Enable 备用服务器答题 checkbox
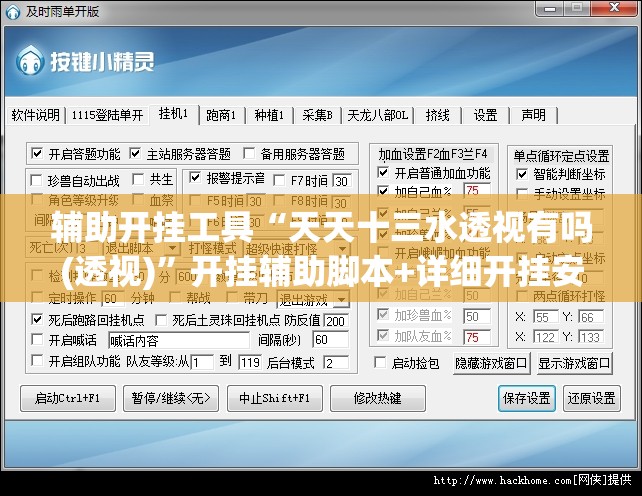 tap(249, 154)
